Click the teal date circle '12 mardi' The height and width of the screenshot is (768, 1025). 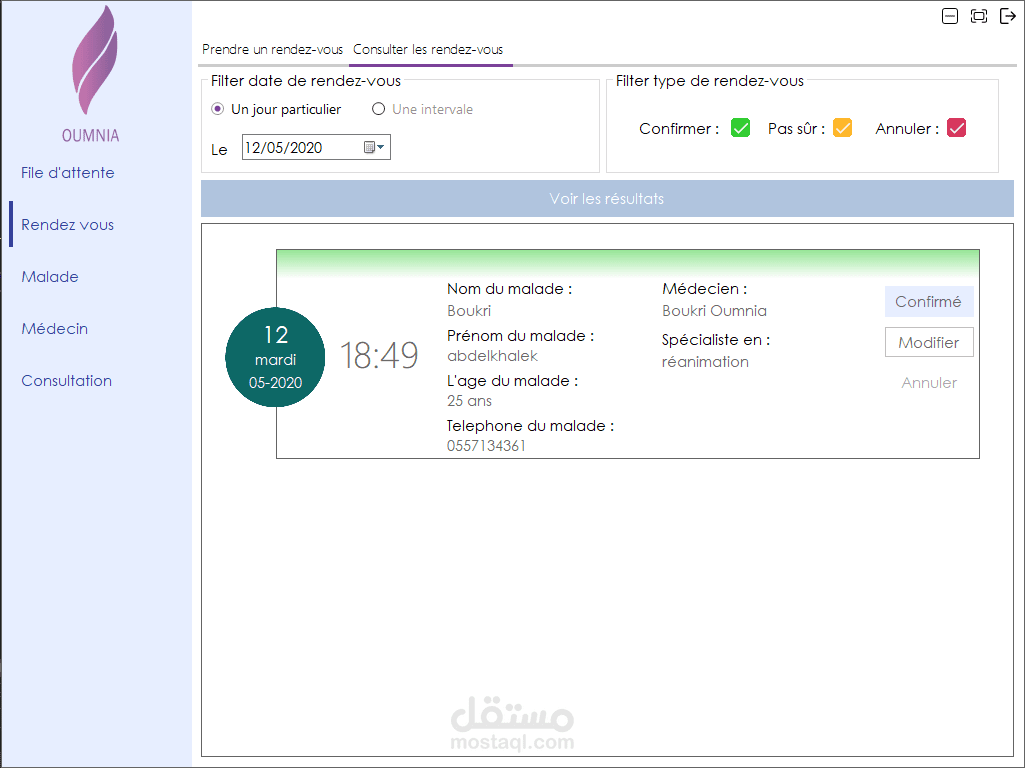tap(275, 357)
